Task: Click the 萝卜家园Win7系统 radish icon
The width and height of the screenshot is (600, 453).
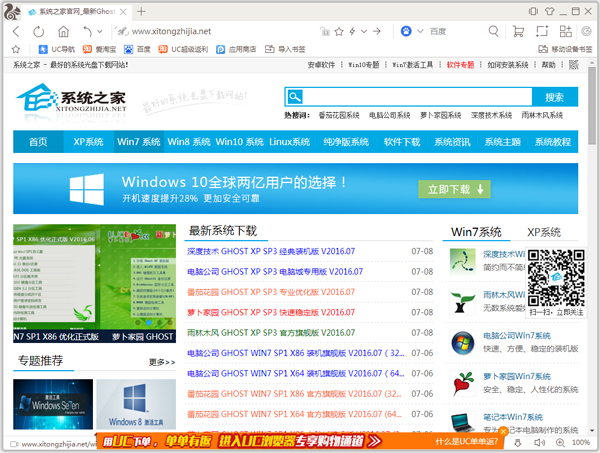Action: click(463, 383)
